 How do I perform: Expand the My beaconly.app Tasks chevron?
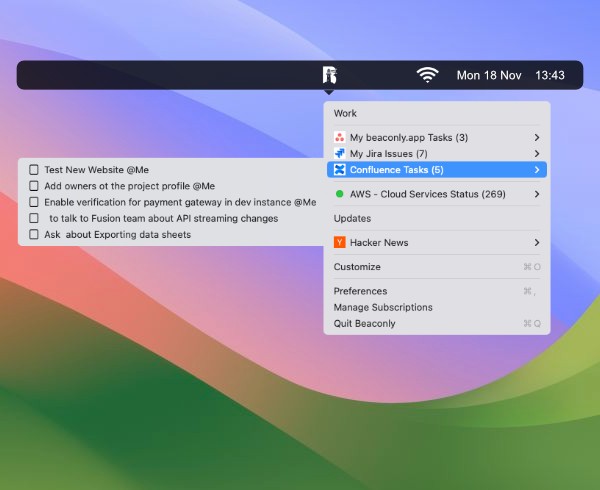(537, 137)
